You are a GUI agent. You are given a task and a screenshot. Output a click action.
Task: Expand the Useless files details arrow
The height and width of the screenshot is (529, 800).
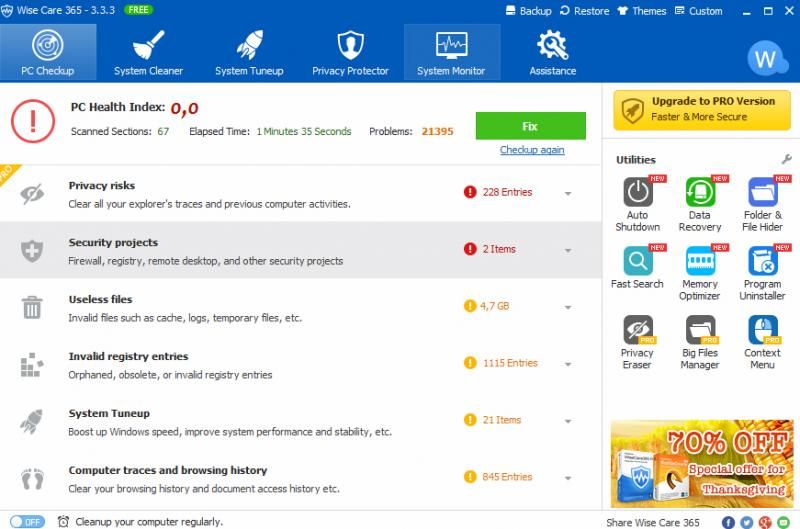click(x=568, y=308)
